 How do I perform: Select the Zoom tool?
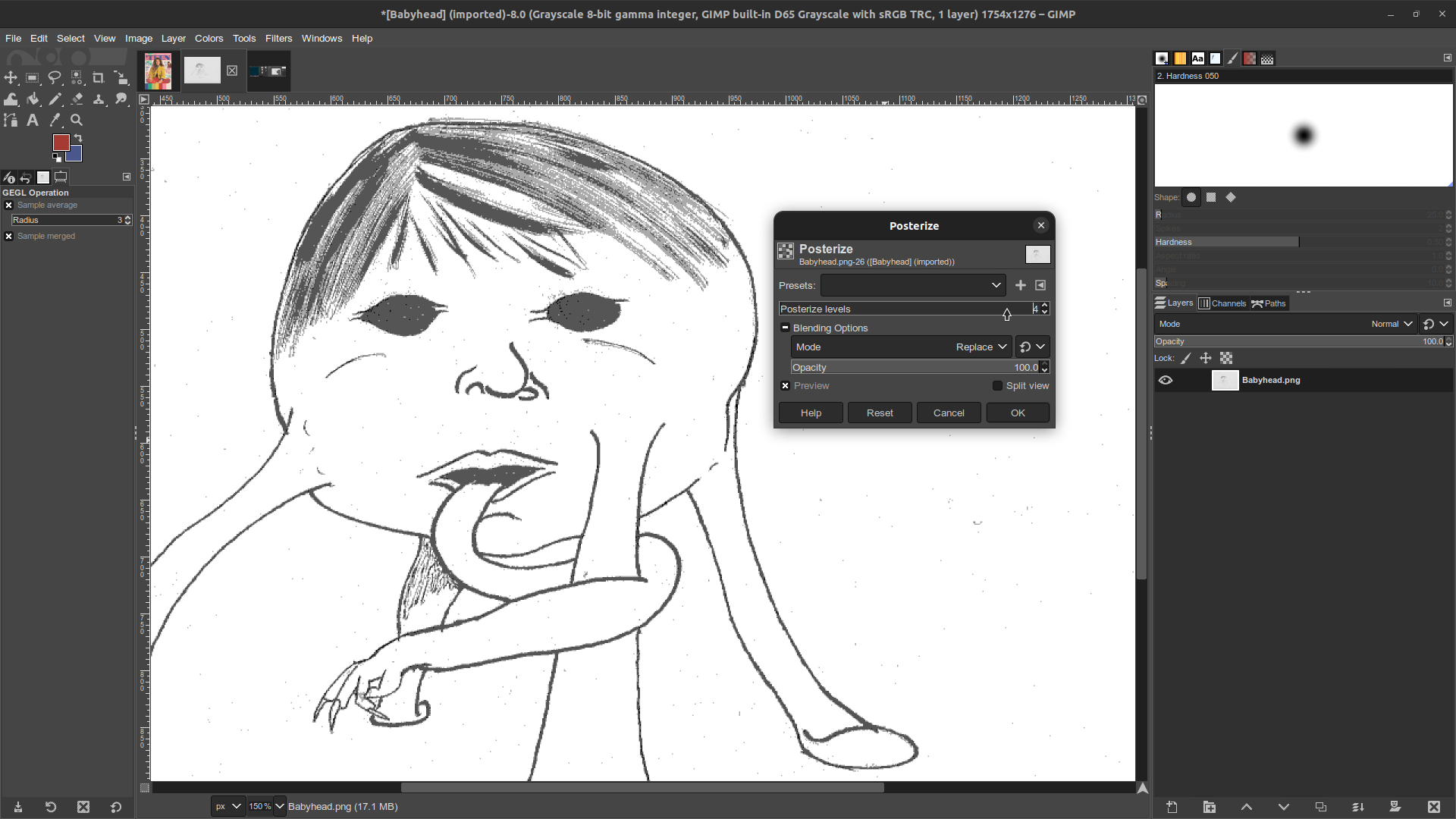click(78, 120)
